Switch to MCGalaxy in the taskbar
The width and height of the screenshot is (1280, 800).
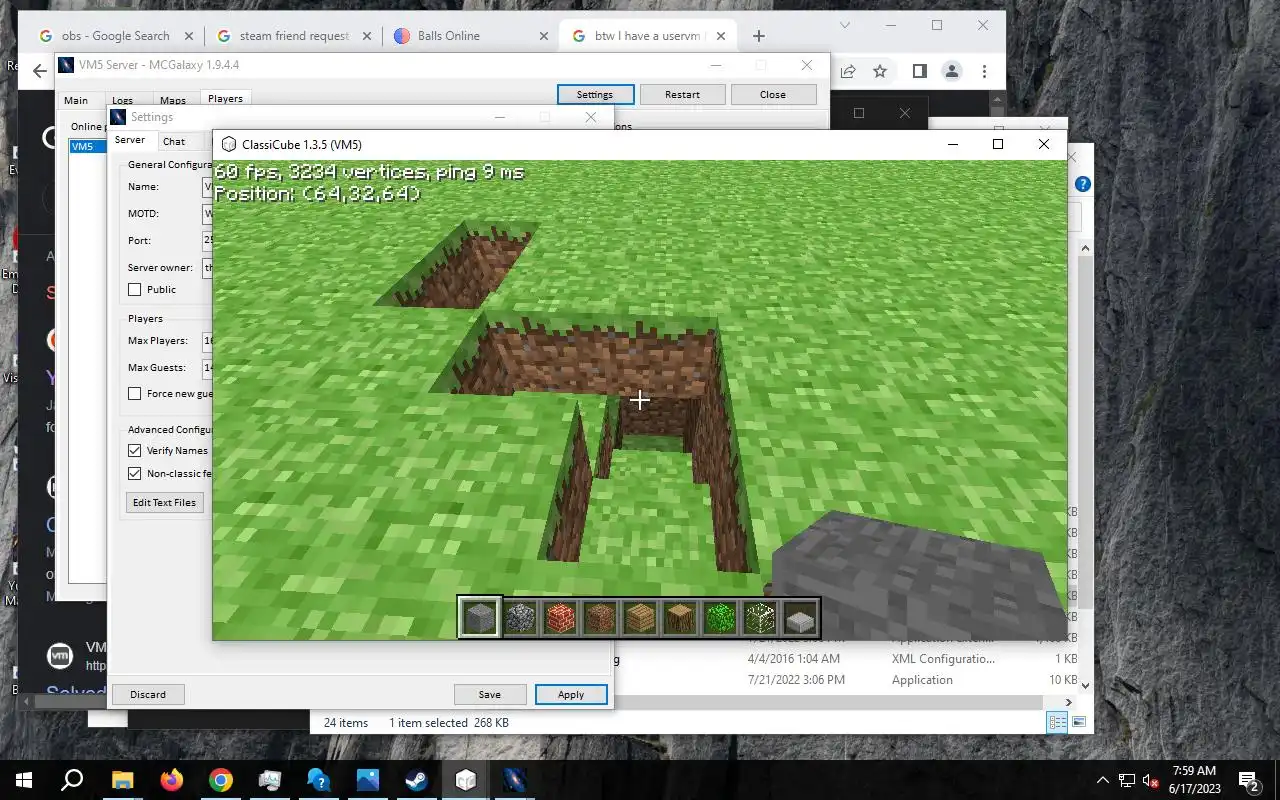point(514,780)
